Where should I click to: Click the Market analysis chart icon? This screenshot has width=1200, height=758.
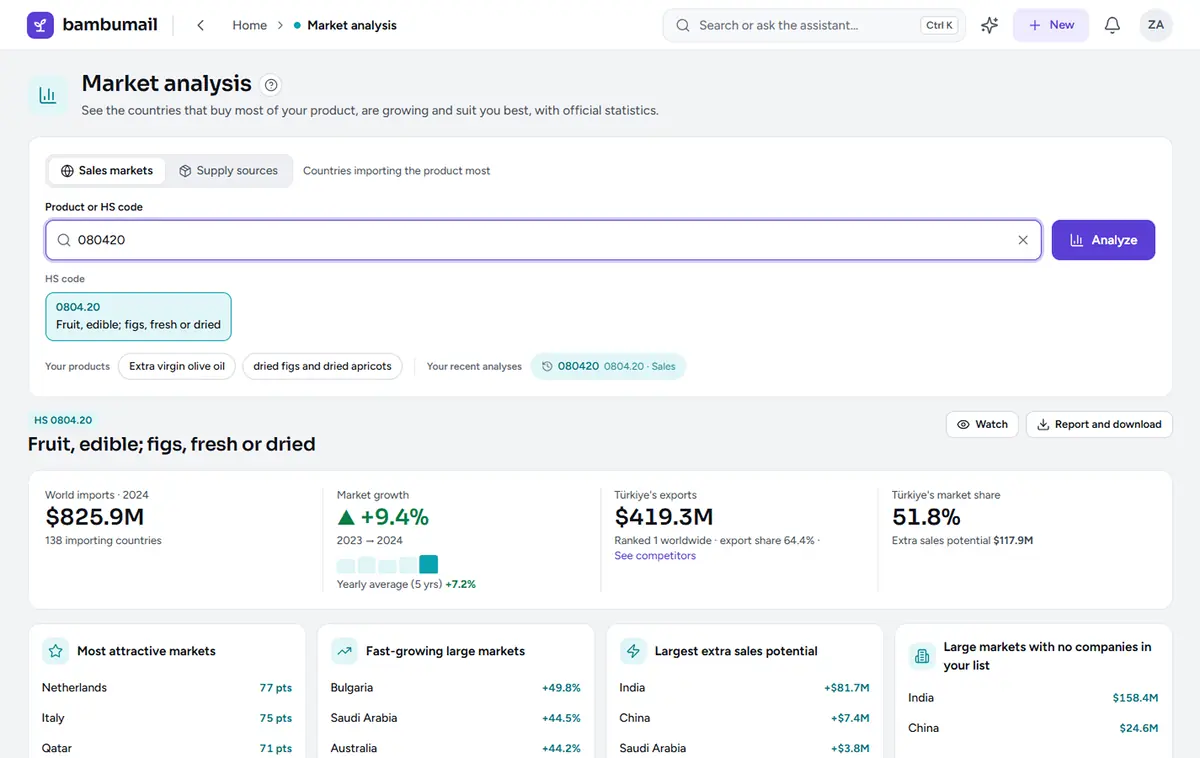(x=47, y=95)
